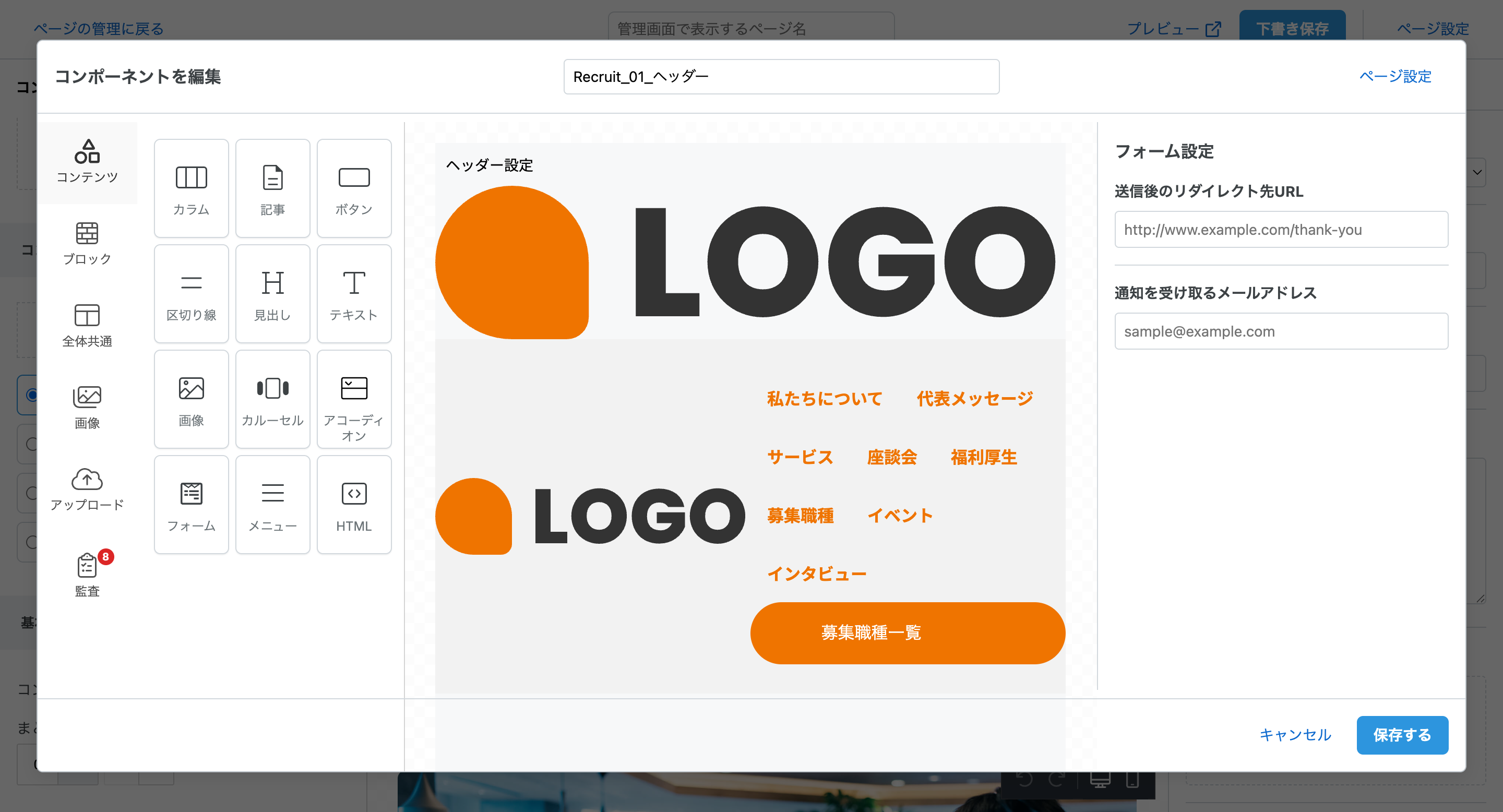The image size is (1503, 812).
Task: Select the メニュー menu component
Action: pyautogui.click(x=272, y=505)
